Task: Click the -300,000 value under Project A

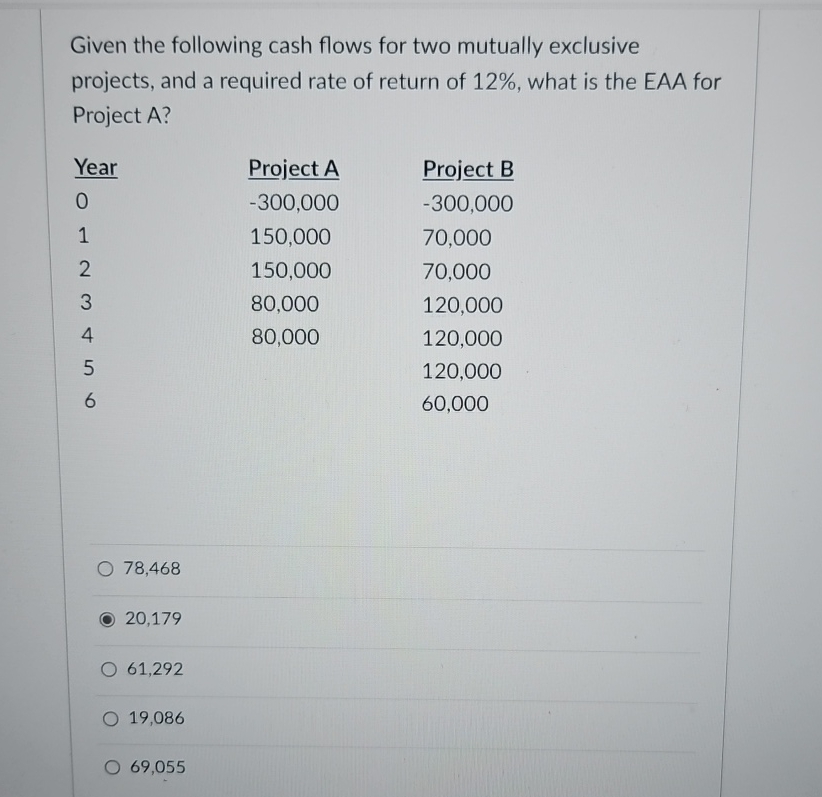Action: [x=294, y=203]
